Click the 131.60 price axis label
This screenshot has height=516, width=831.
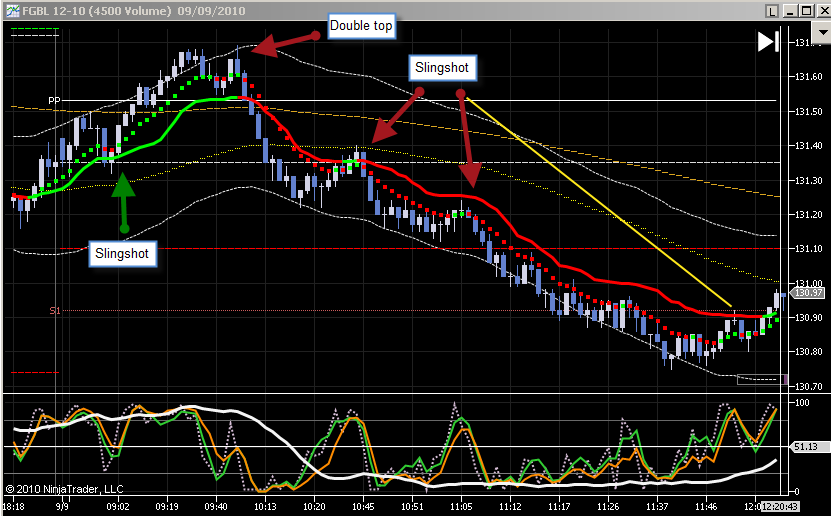pos(809,77)
